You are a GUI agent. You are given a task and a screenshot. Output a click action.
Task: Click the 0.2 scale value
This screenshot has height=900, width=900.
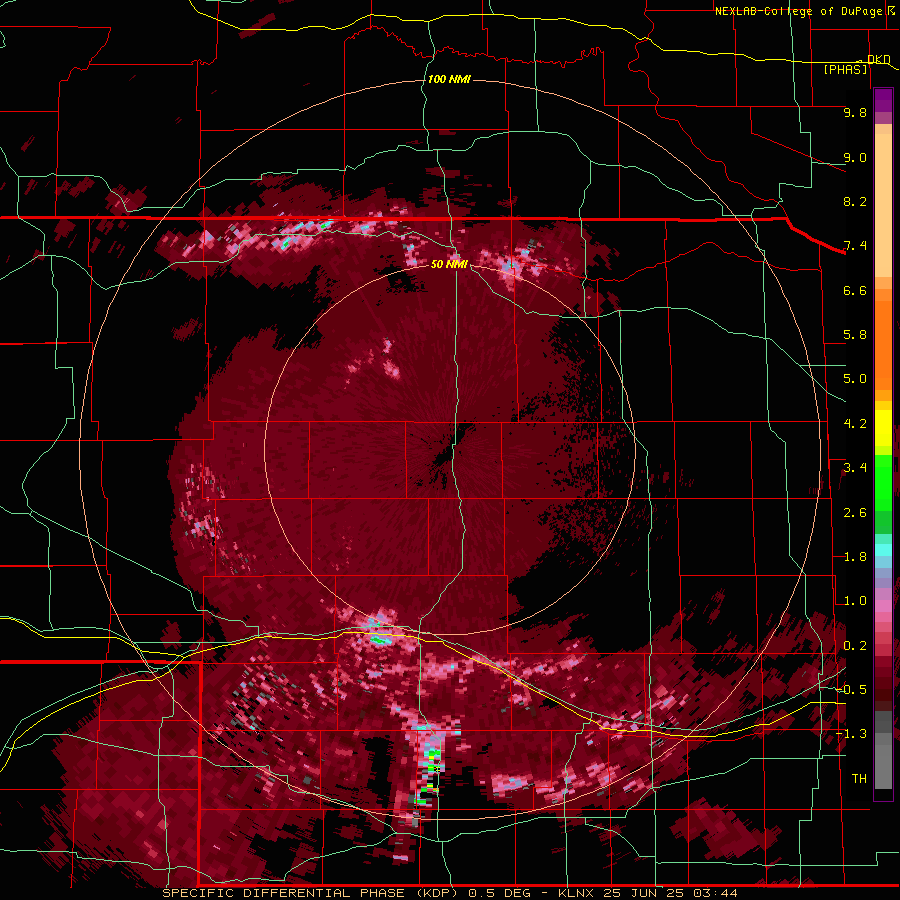coord(855,646)
